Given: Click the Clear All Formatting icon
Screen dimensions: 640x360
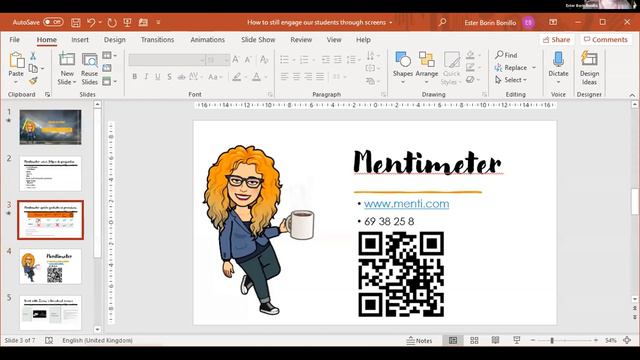Looking at the screenshot, I should pos(264,60).
